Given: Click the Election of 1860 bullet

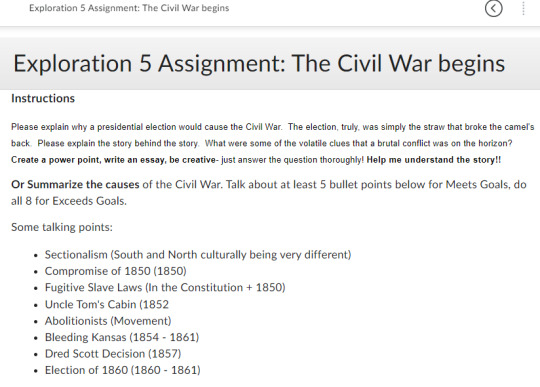Looking at the screenshot, I should click(123, 370).
